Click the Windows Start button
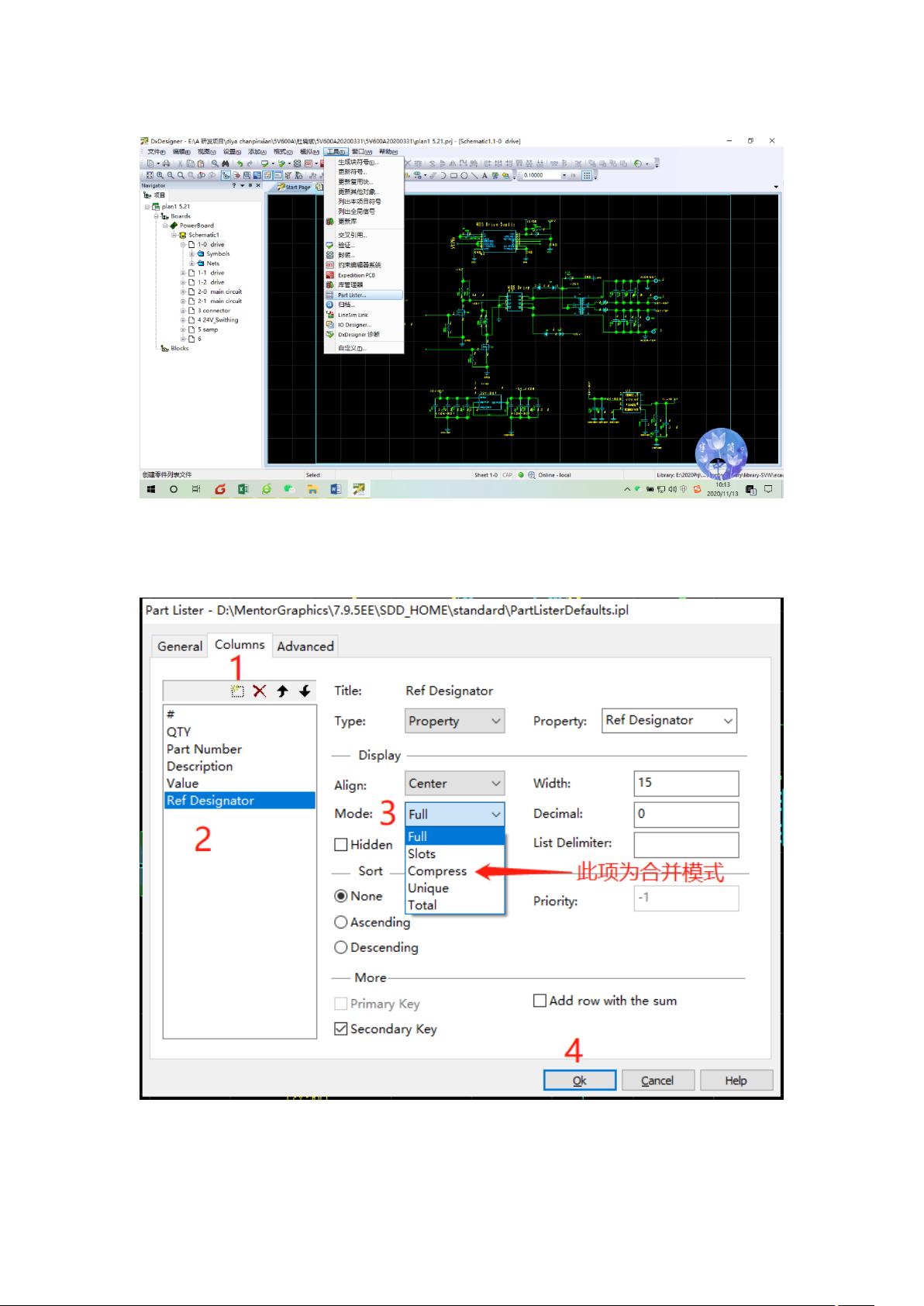The image size is (924, 1306). coord(151,489)
